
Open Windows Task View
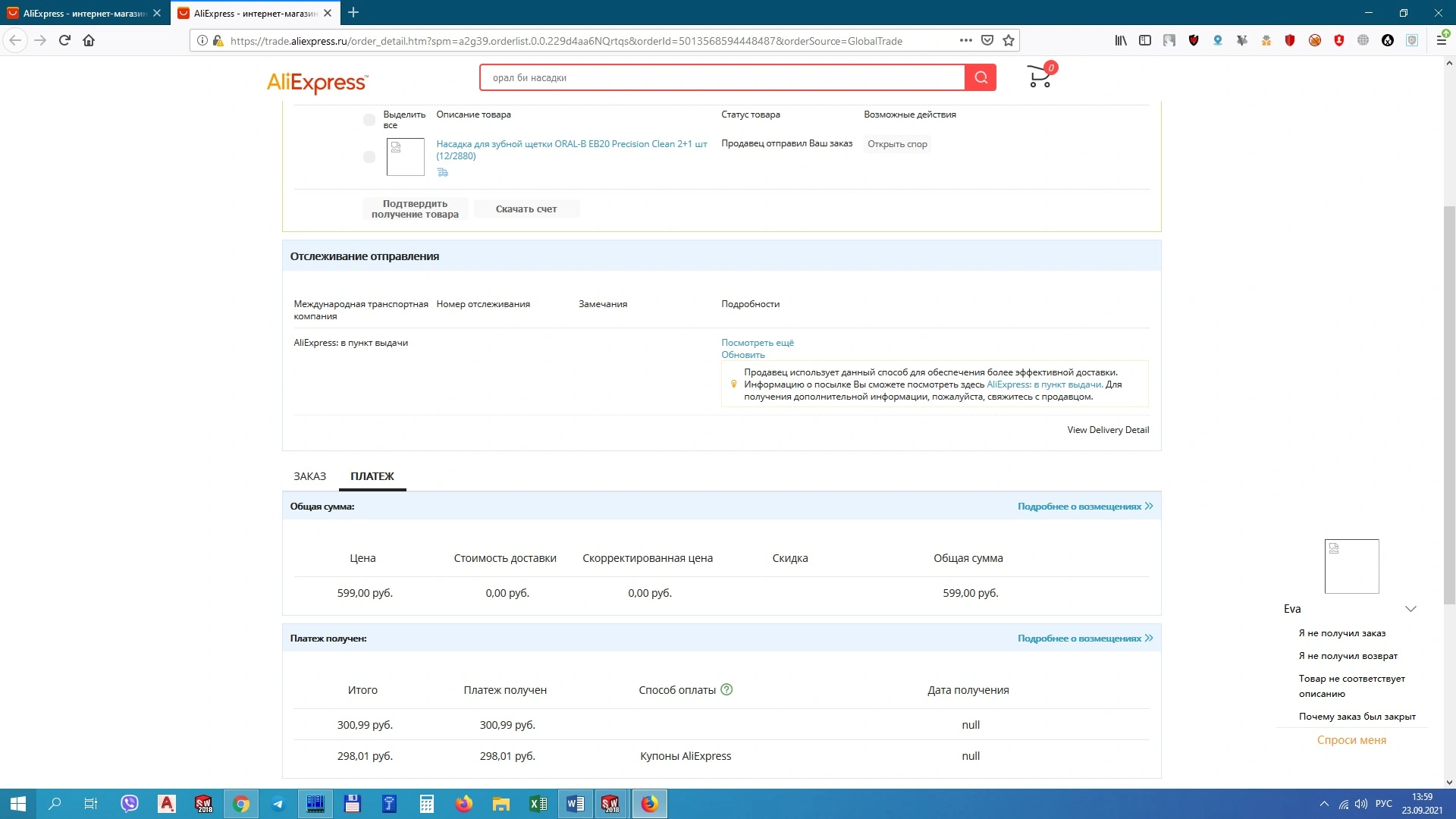pyautogui.click(x=91, y=804)
